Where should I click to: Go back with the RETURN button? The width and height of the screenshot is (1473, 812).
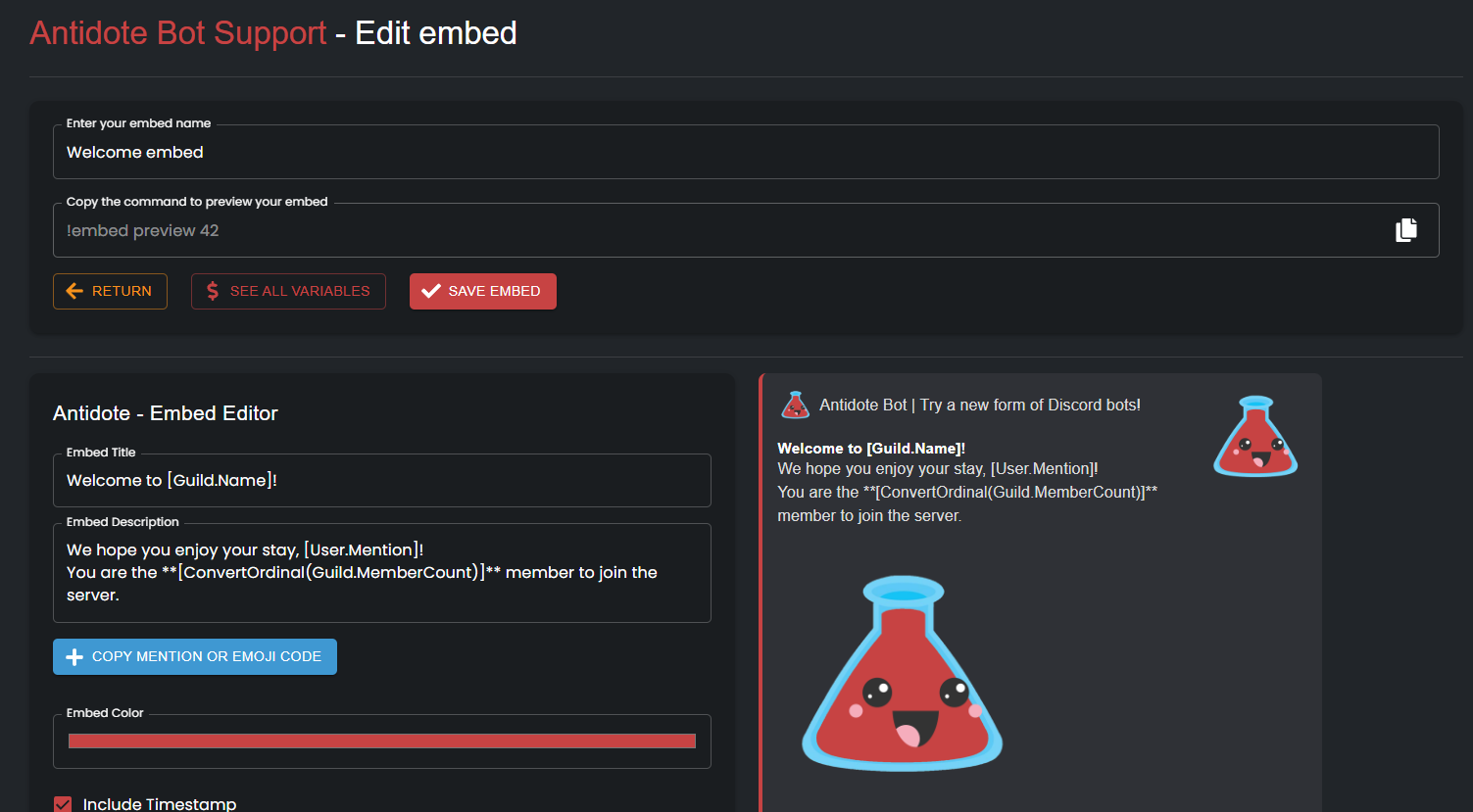110,291
